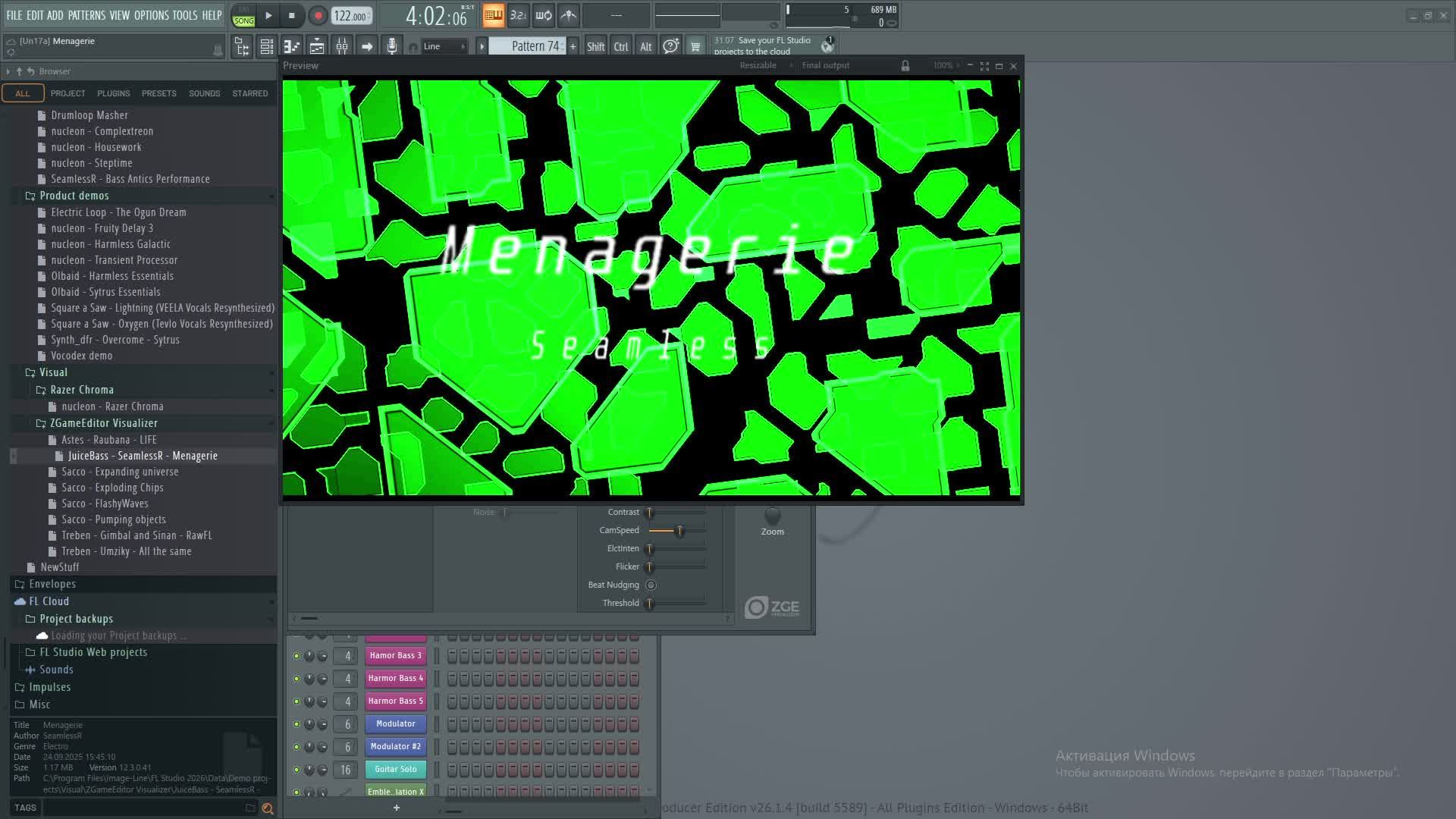Click the Alt modifier button
The height and width of the screenshot is (819, 1456).
tap(646, 46)
